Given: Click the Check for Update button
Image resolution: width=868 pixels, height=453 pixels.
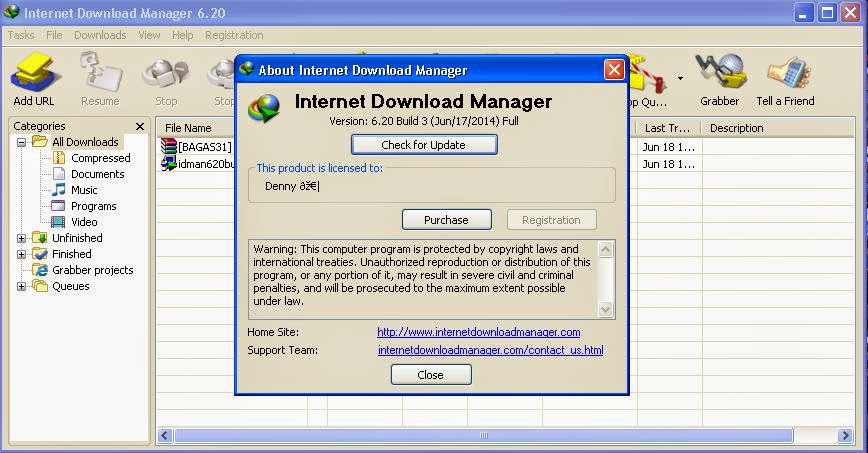Looking at the screenshot, I should click(x=424, y=145).
